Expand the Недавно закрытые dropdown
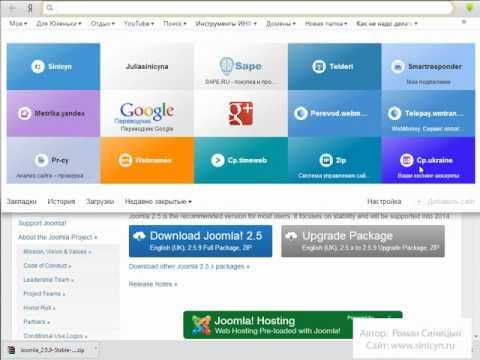This screenshot has width=480, height=360. point(158,201)
